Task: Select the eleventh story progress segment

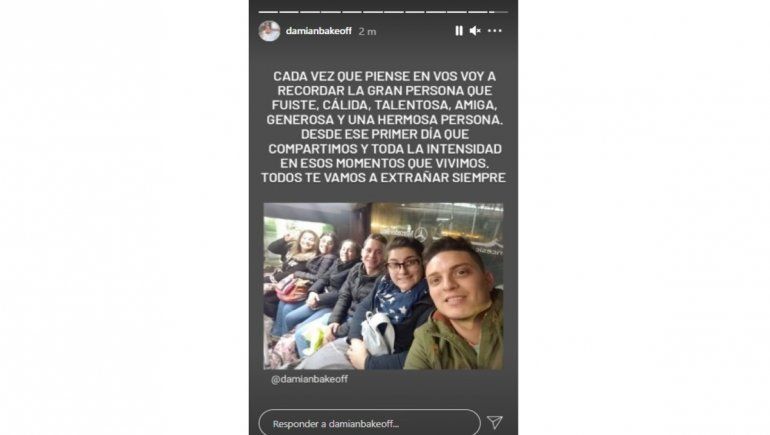Action: (478, 12)
